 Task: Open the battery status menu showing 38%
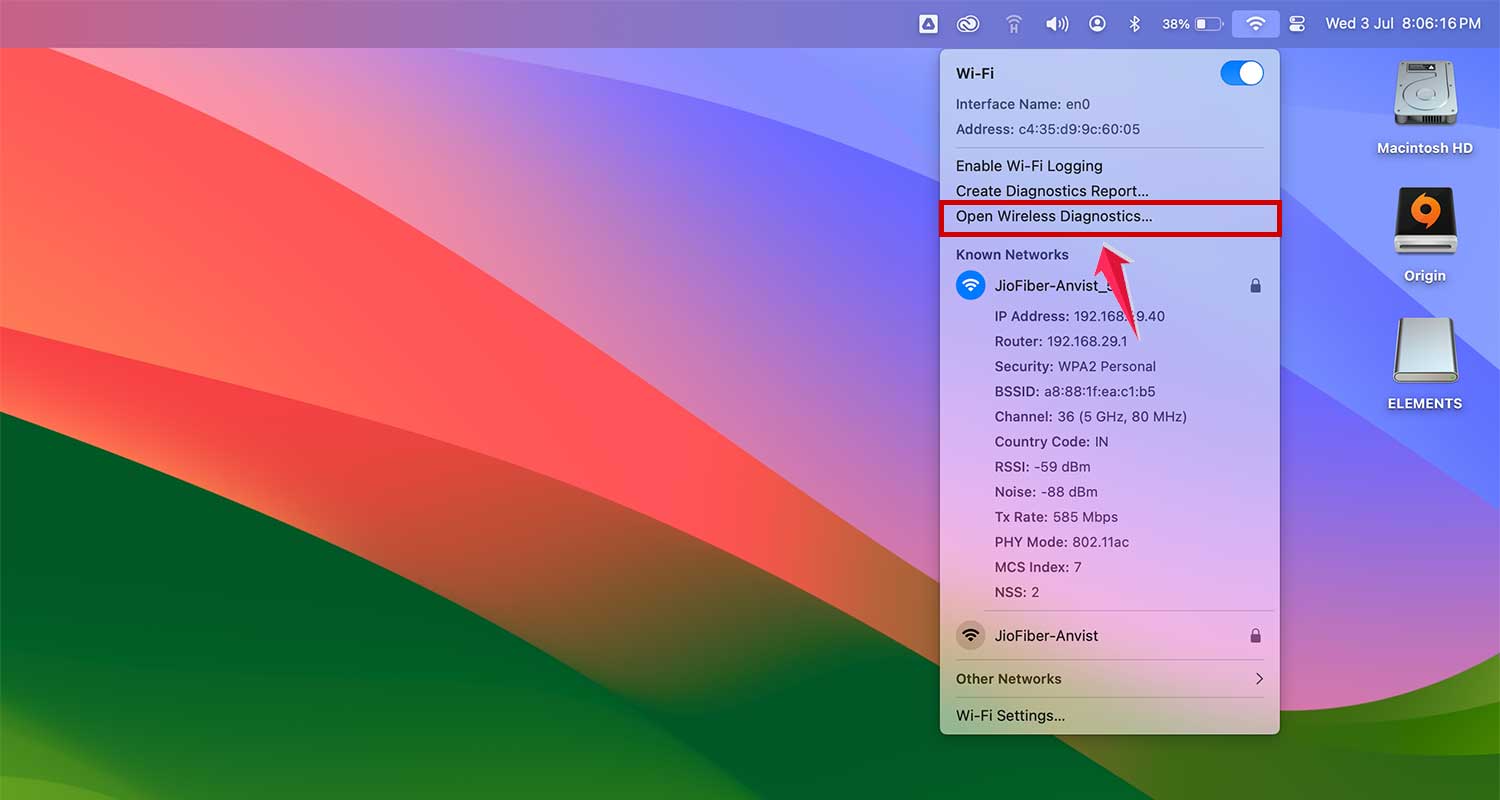coord(1190,23)
